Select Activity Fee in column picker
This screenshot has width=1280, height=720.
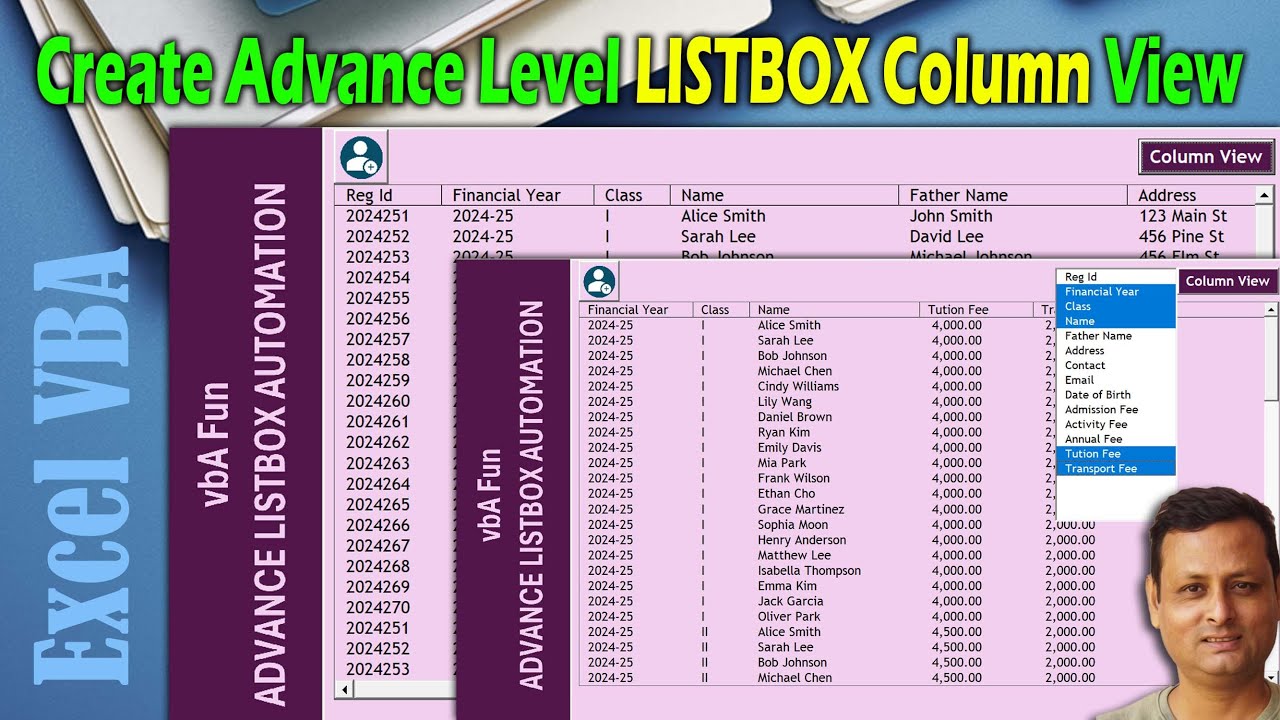(1116, 424)
